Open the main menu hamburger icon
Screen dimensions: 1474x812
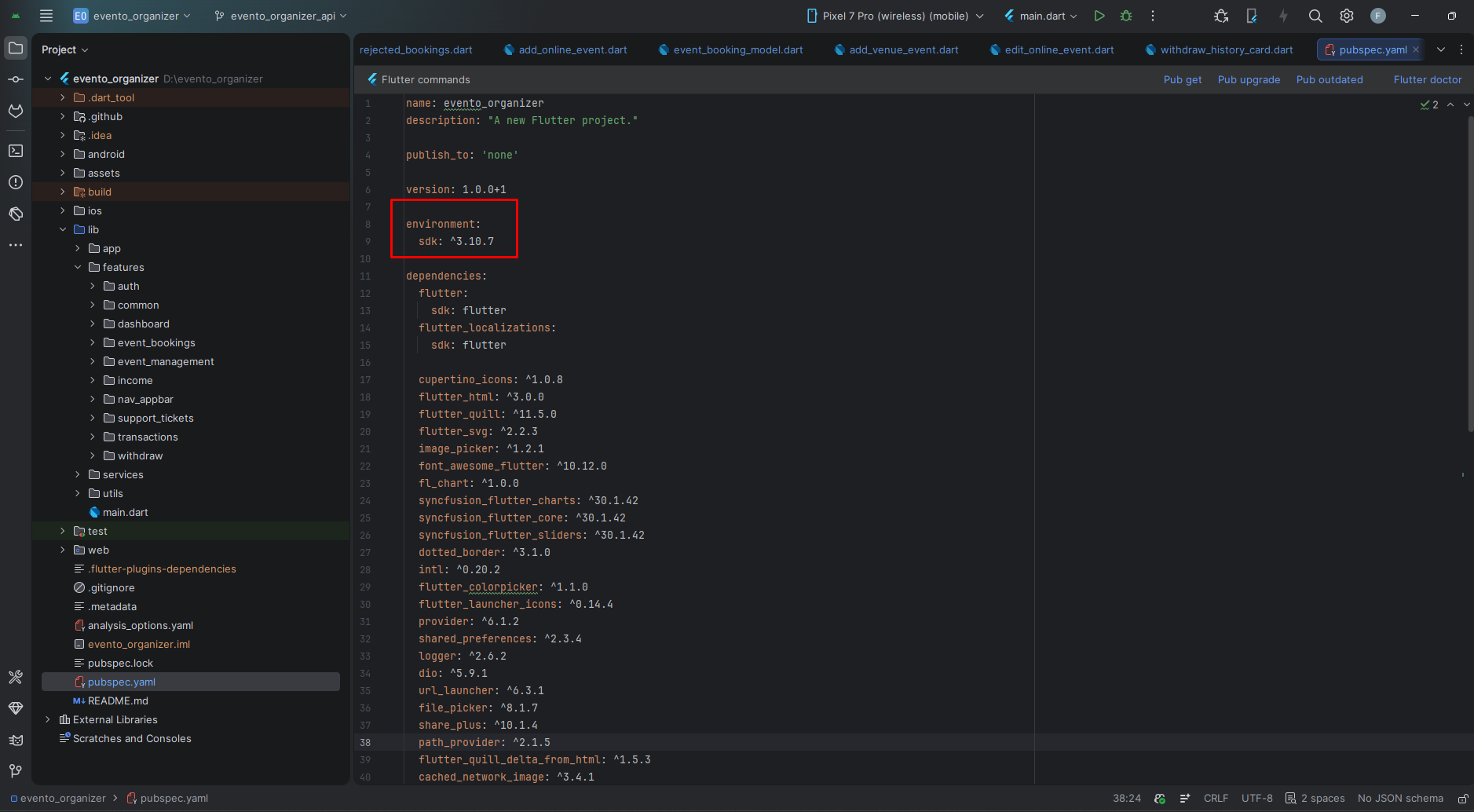click(46, 15)
